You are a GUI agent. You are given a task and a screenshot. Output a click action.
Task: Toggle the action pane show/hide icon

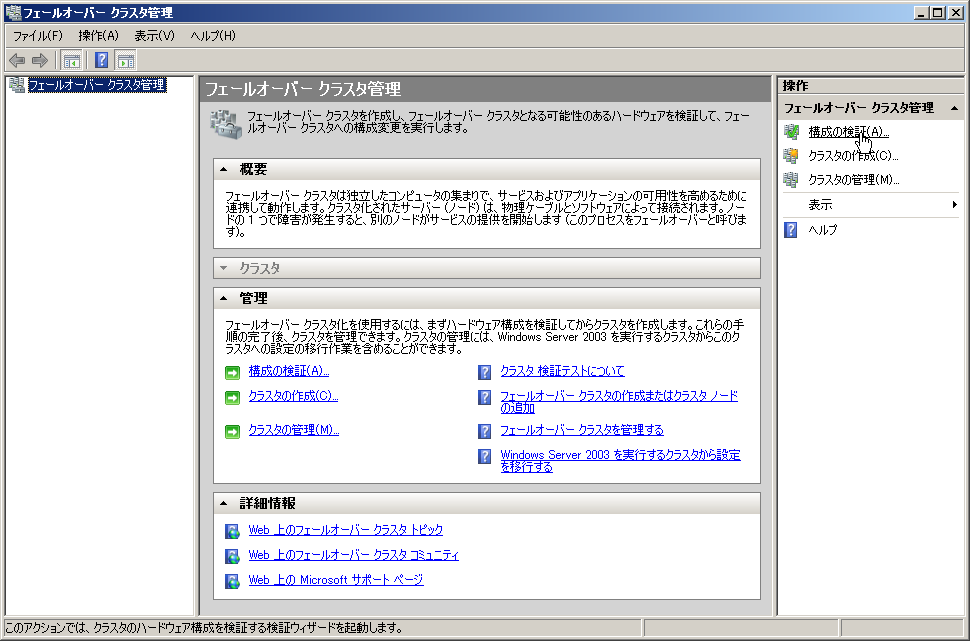pos(126,61)
